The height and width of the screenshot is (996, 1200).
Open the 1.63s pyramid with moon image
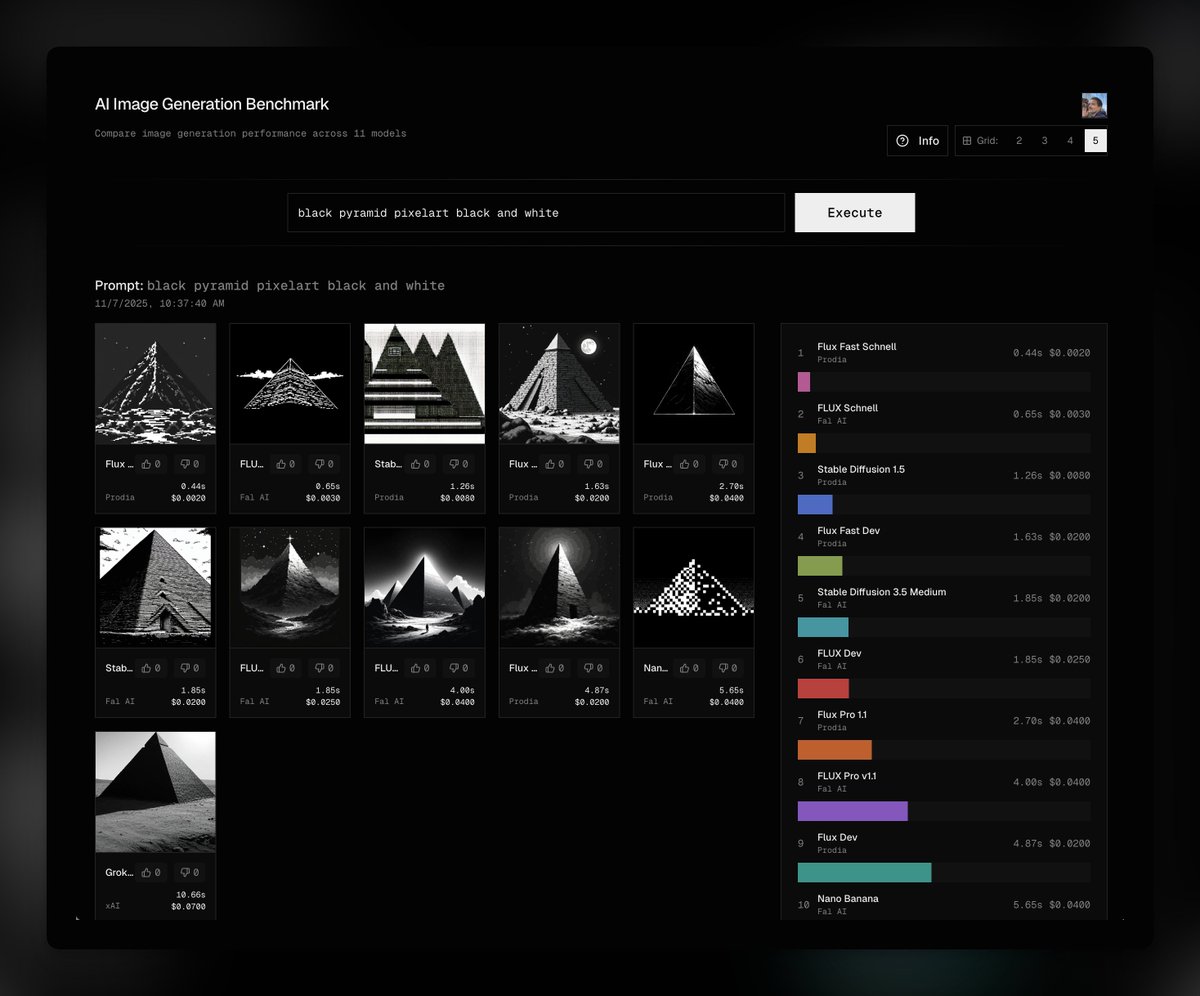559,383
